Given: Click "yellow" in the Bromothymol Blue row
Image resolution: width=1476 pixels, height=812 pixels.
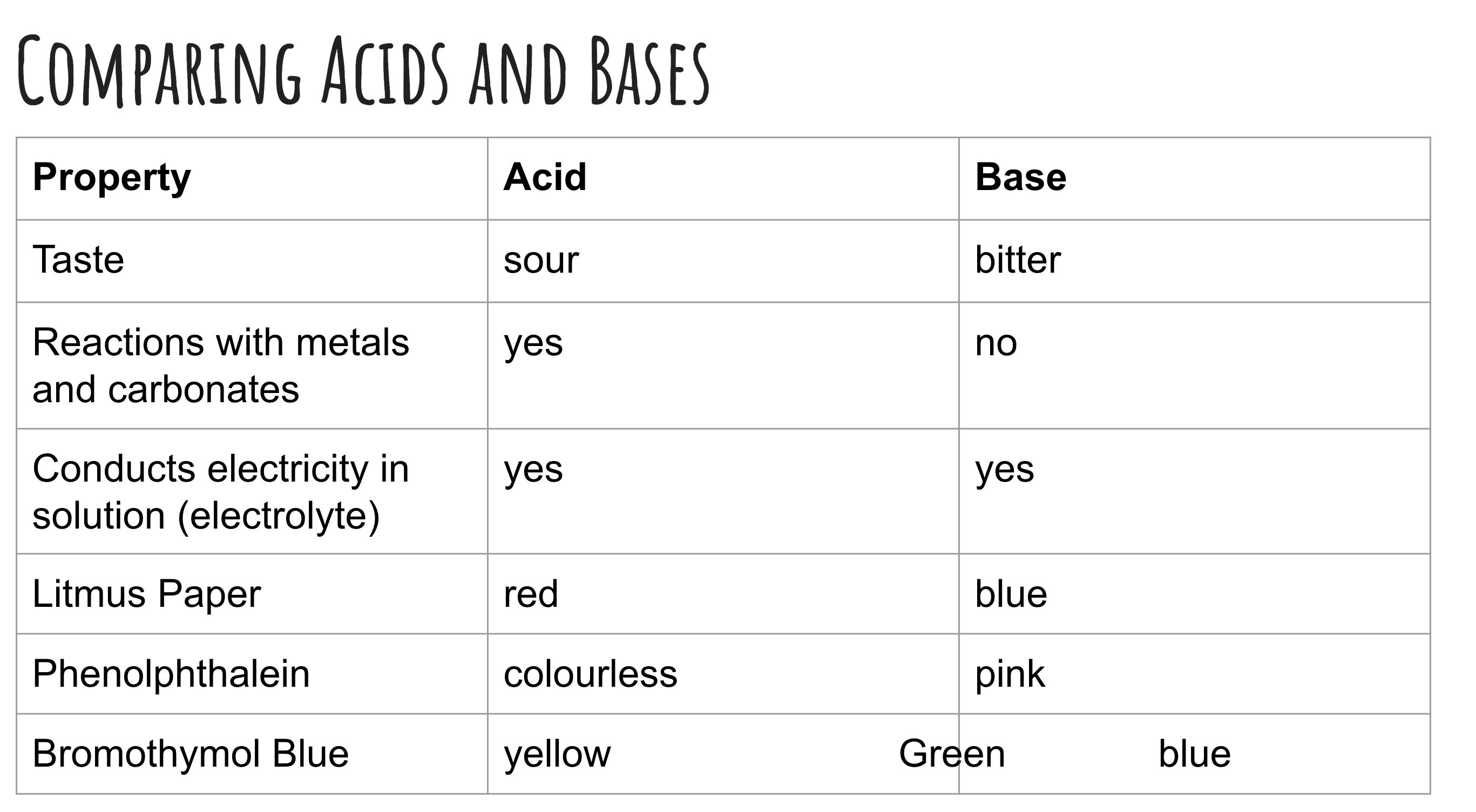Looking at the screenshot, I should 557,754.
